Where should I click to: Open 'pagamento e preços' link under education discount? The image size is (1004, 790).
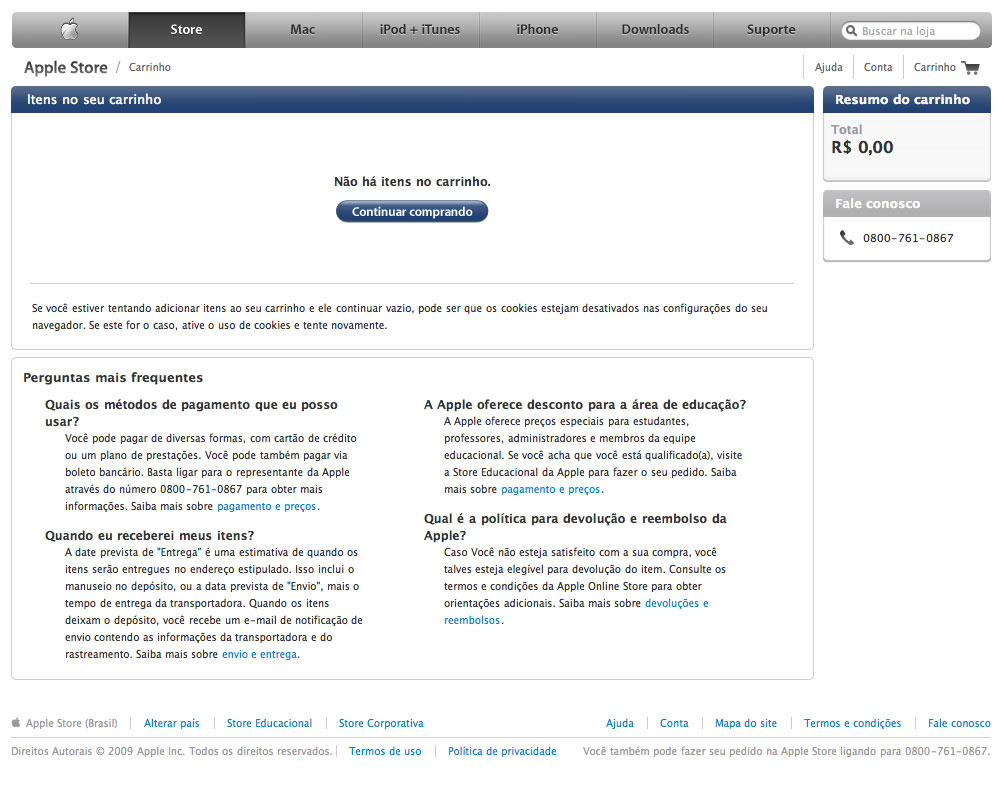coord(551,489)
